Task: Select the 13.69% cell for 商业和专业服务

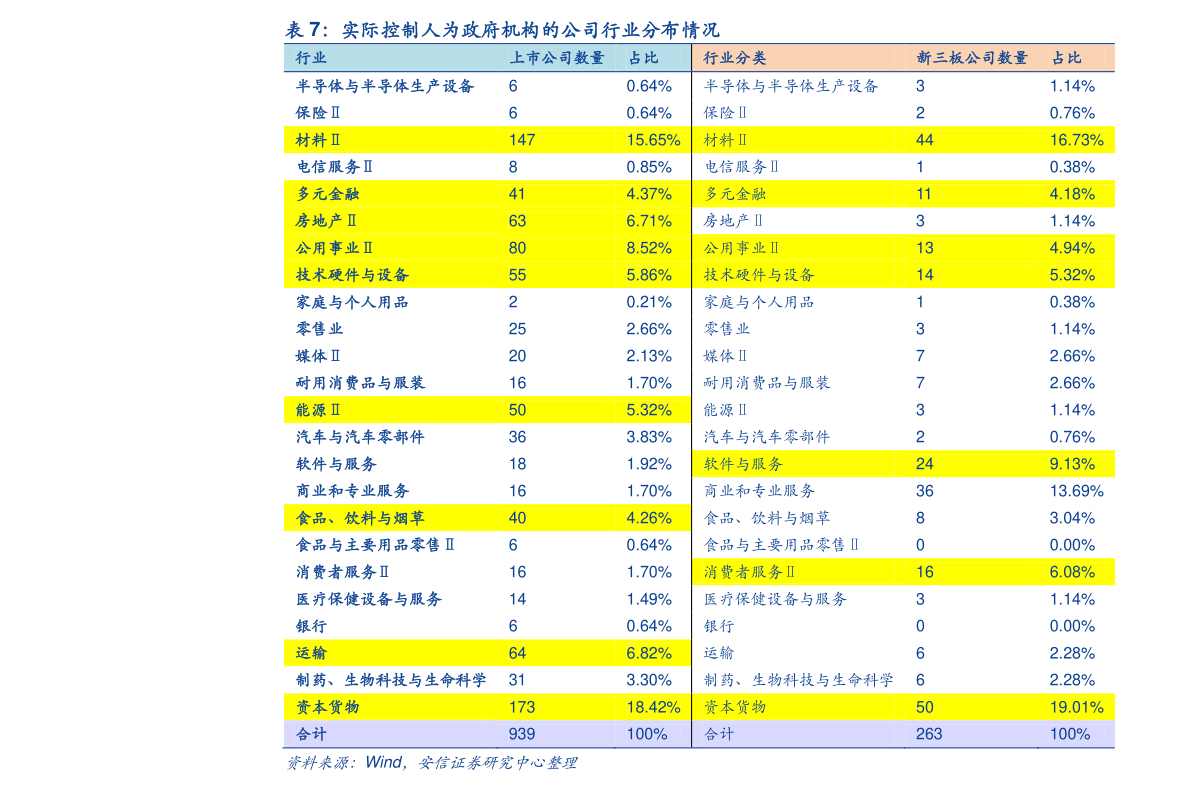Action: pyautogui.click(x=1076, y=491)
